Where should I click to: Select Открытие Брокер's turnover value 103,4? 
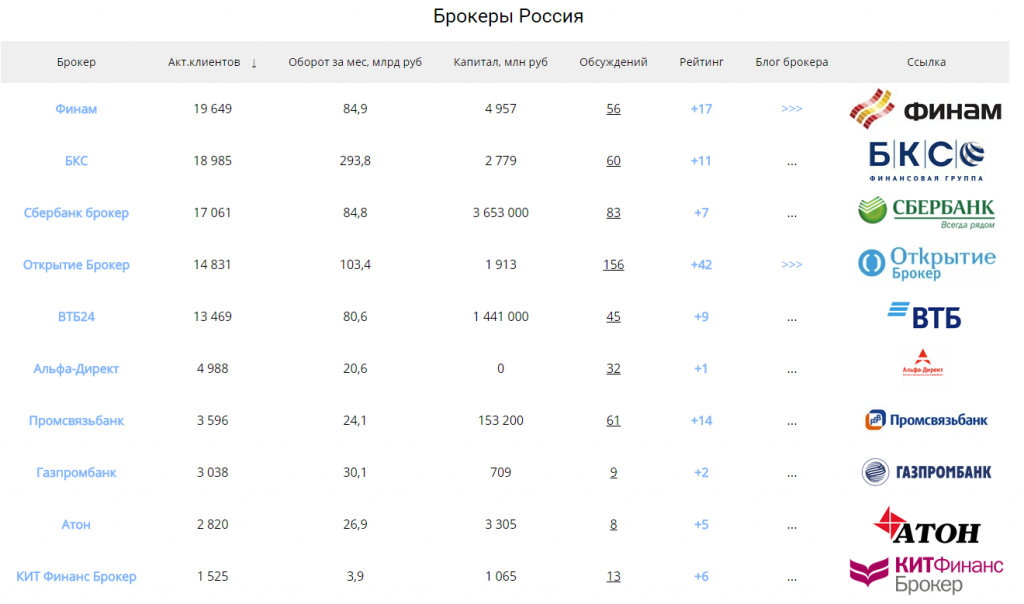[355, 264]
